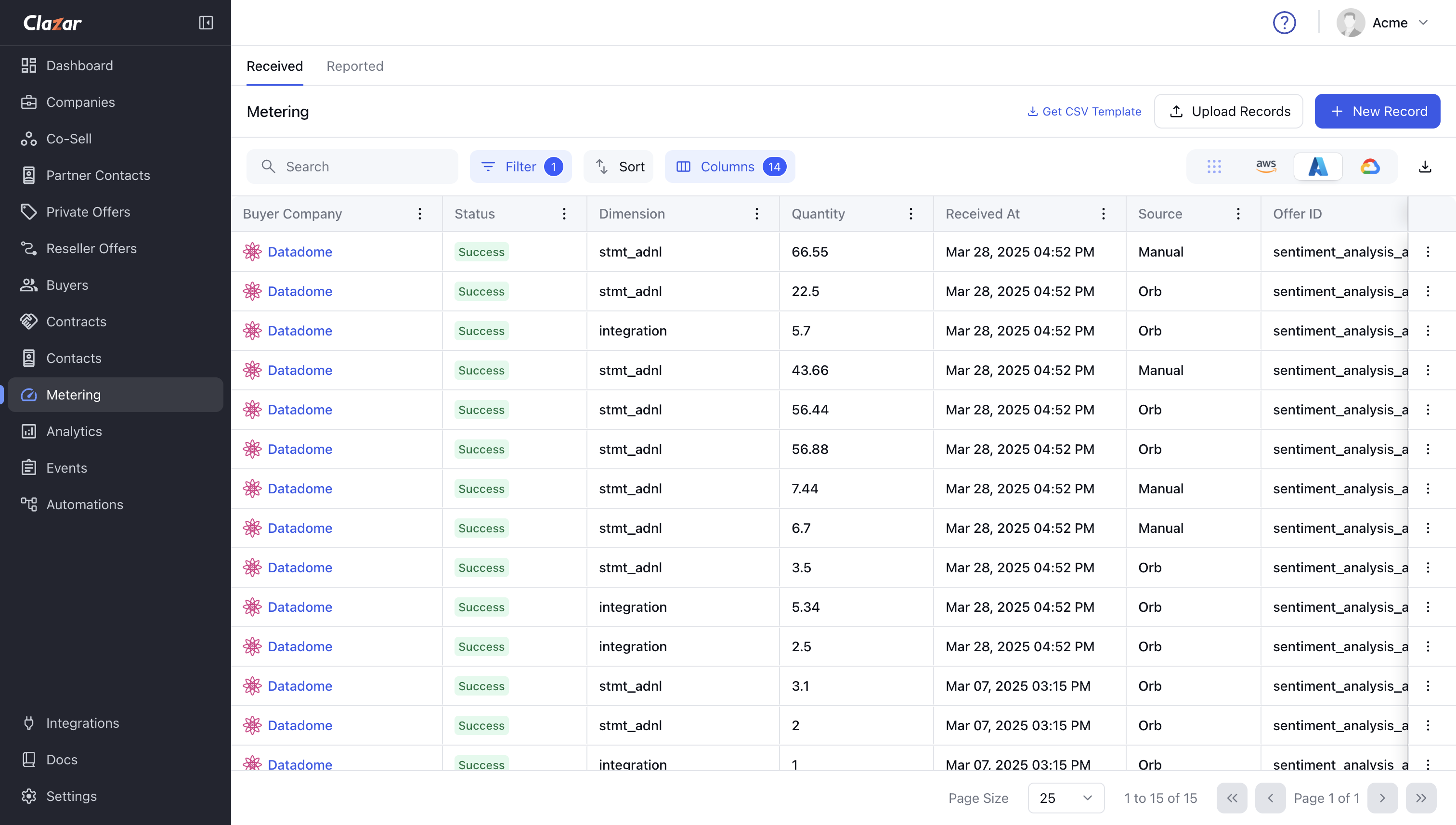Click Success status badge in 2.5 row
This screenshot has width=1456, height=825.
pos(481,646)
